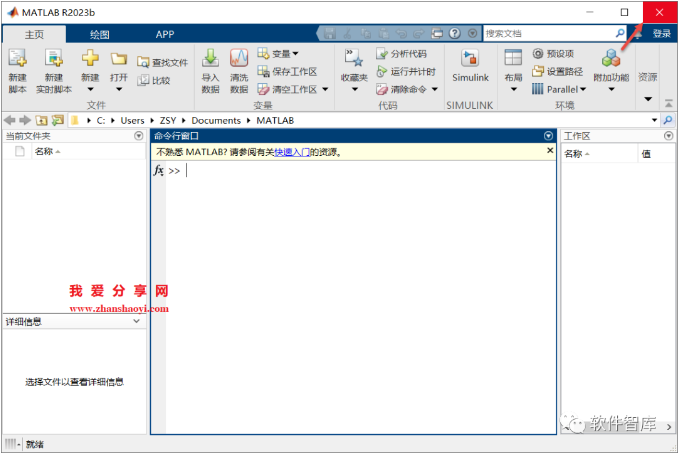Expand the Parallel dropdown arrow

point(583,89)
